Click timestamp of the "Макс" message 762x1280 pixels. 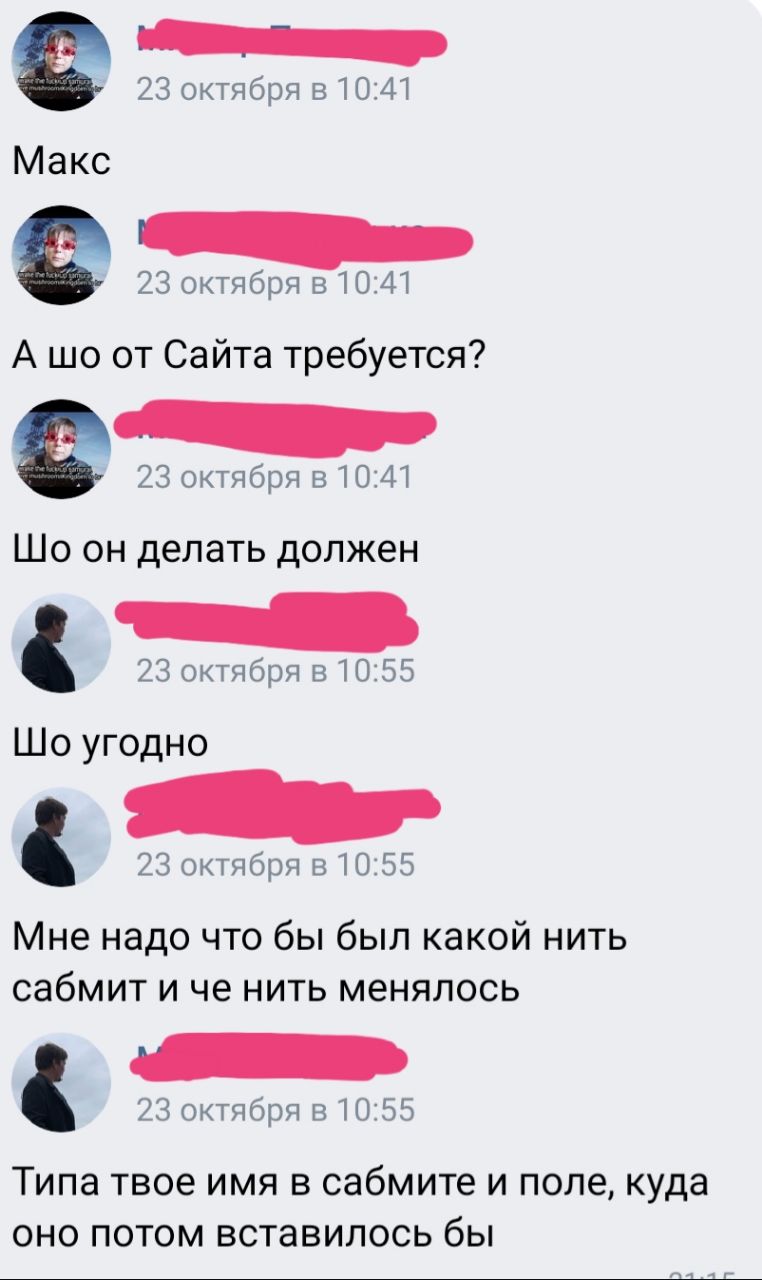coord(273,90)
